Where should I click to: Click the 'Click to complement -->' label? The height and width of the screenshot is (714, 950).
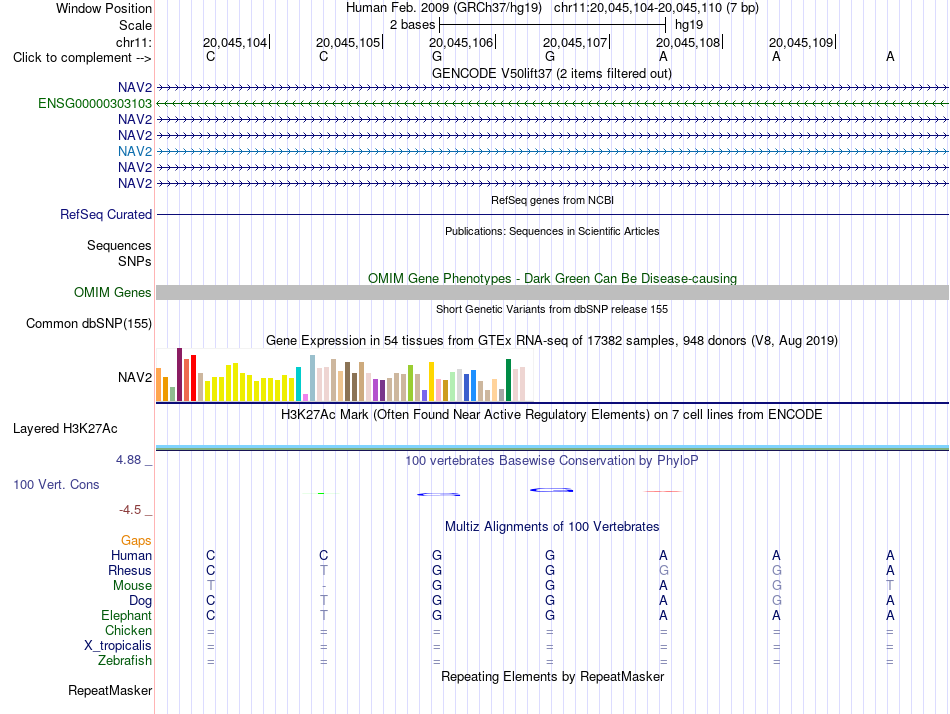tap(82, 58)
